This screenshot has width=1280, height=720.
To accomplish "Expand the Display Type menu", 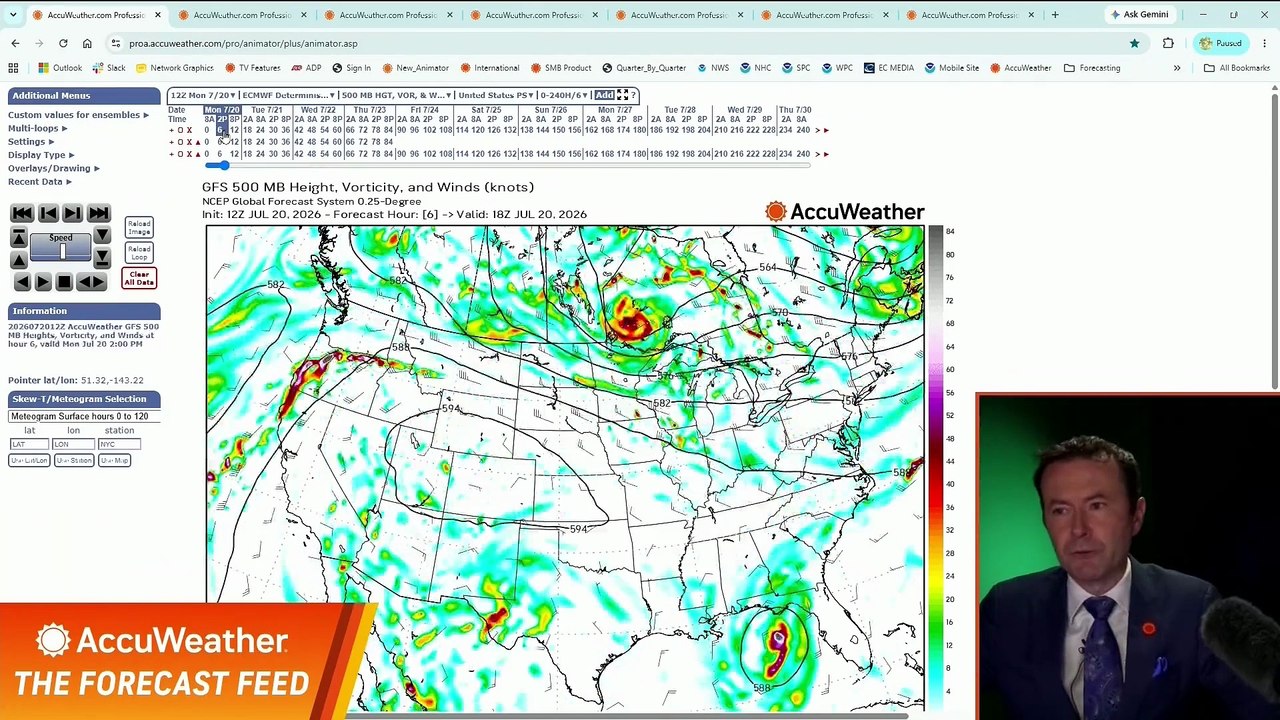I will 41,155.
